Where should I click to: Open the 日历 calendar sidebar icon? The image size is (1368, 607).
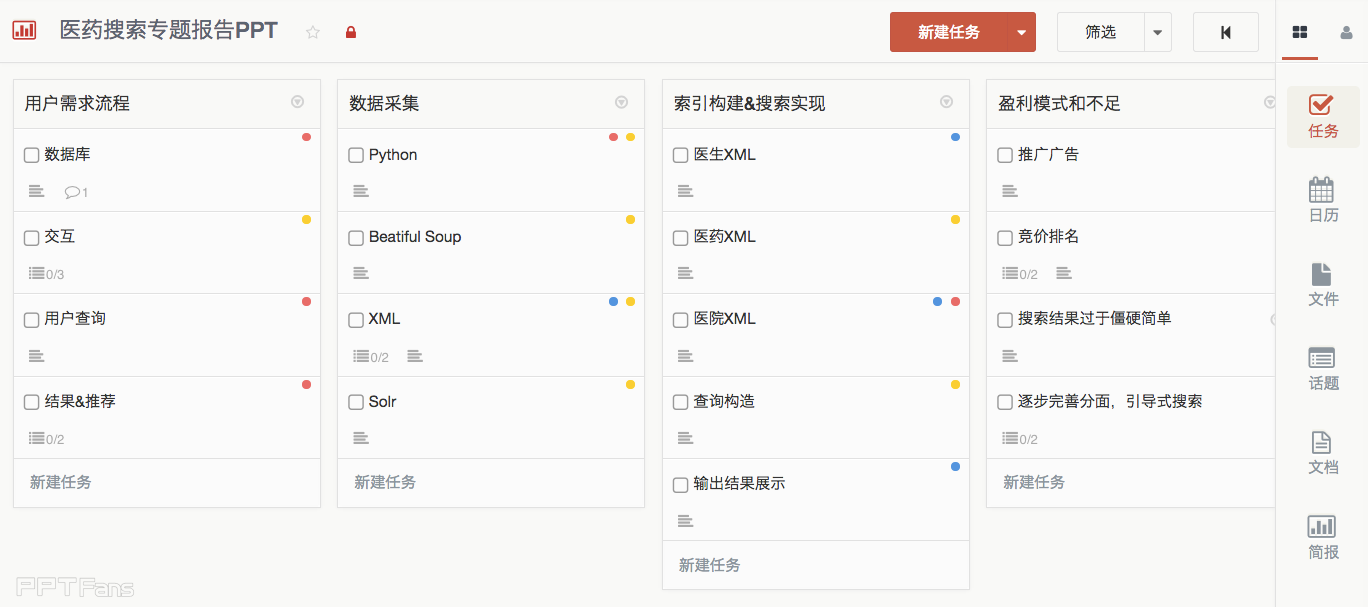1322,200
